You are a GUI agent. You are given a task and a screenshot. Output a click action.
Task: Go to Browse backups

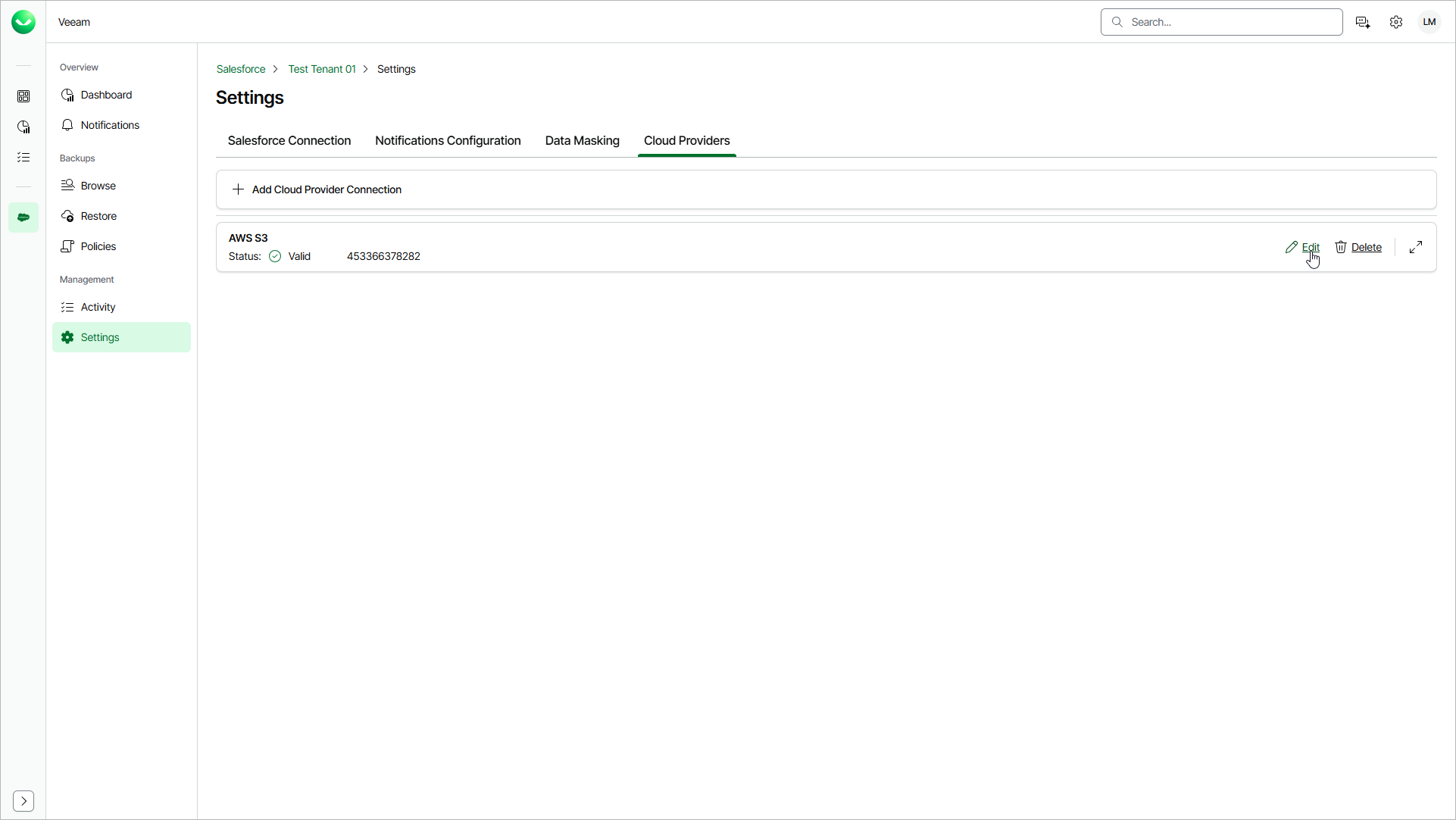coord(121,186)
